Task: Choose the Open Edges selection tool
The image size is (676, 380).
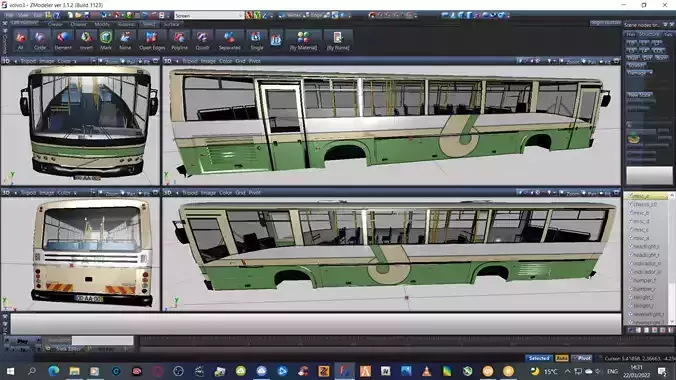Action: [152, 41]
